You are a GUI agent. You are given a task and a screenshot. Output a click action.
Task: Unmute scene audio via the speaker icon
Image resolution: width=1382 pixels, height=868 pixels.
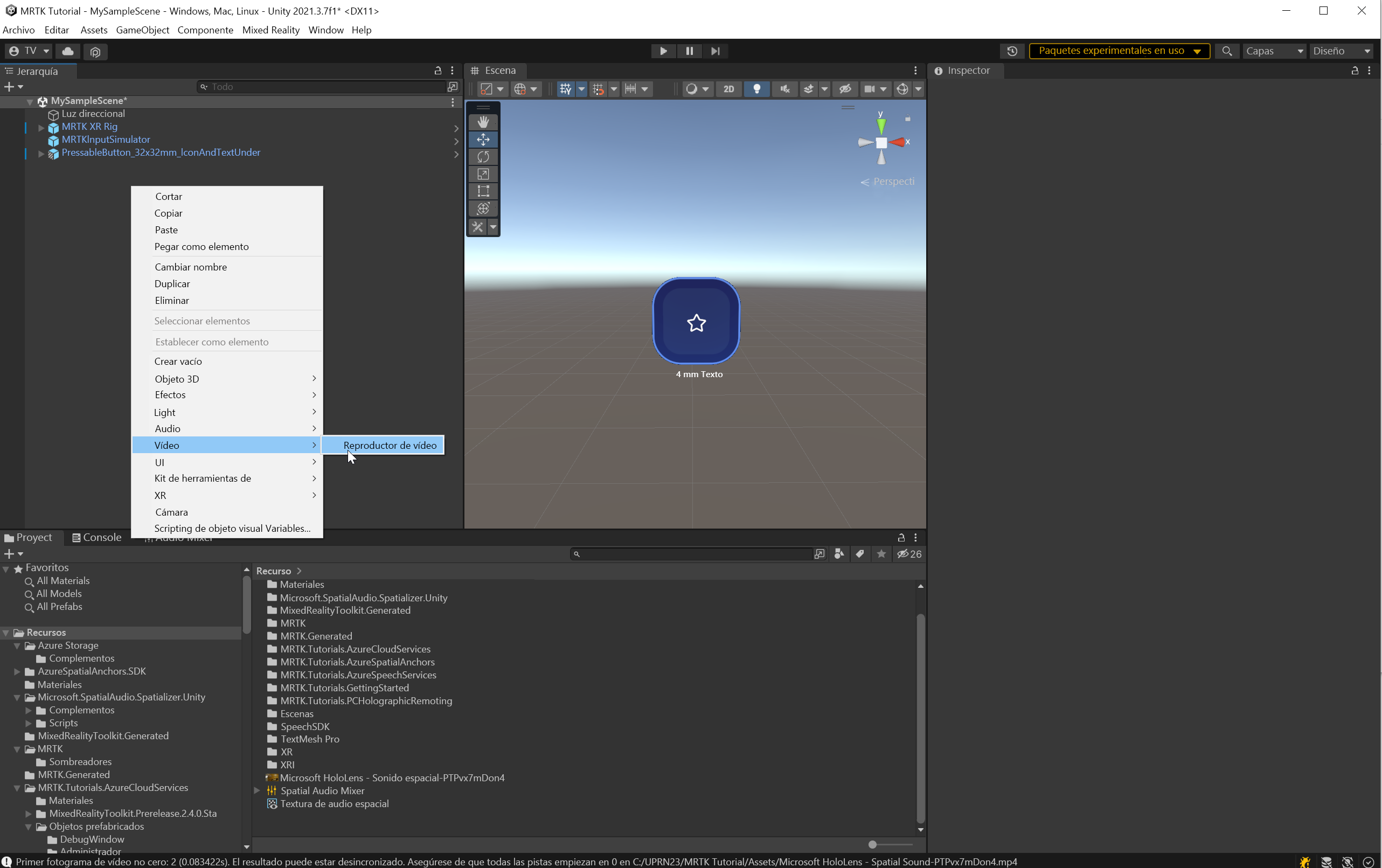coord(784,89)
